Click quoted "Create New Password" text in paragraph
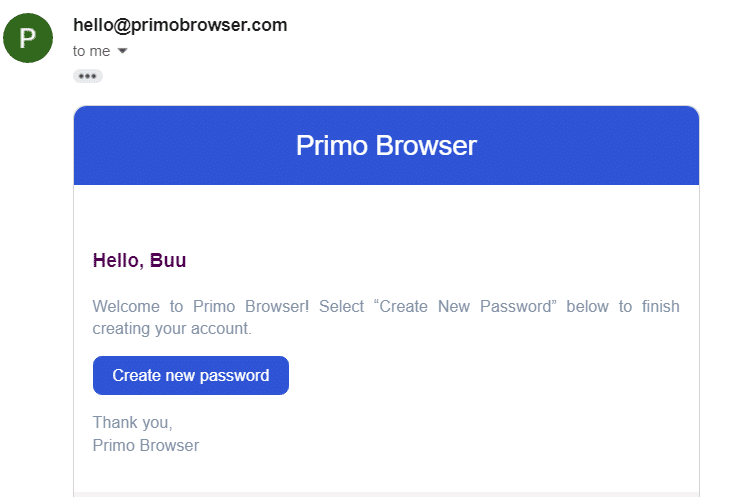The image size is (746, 497). 465,306
